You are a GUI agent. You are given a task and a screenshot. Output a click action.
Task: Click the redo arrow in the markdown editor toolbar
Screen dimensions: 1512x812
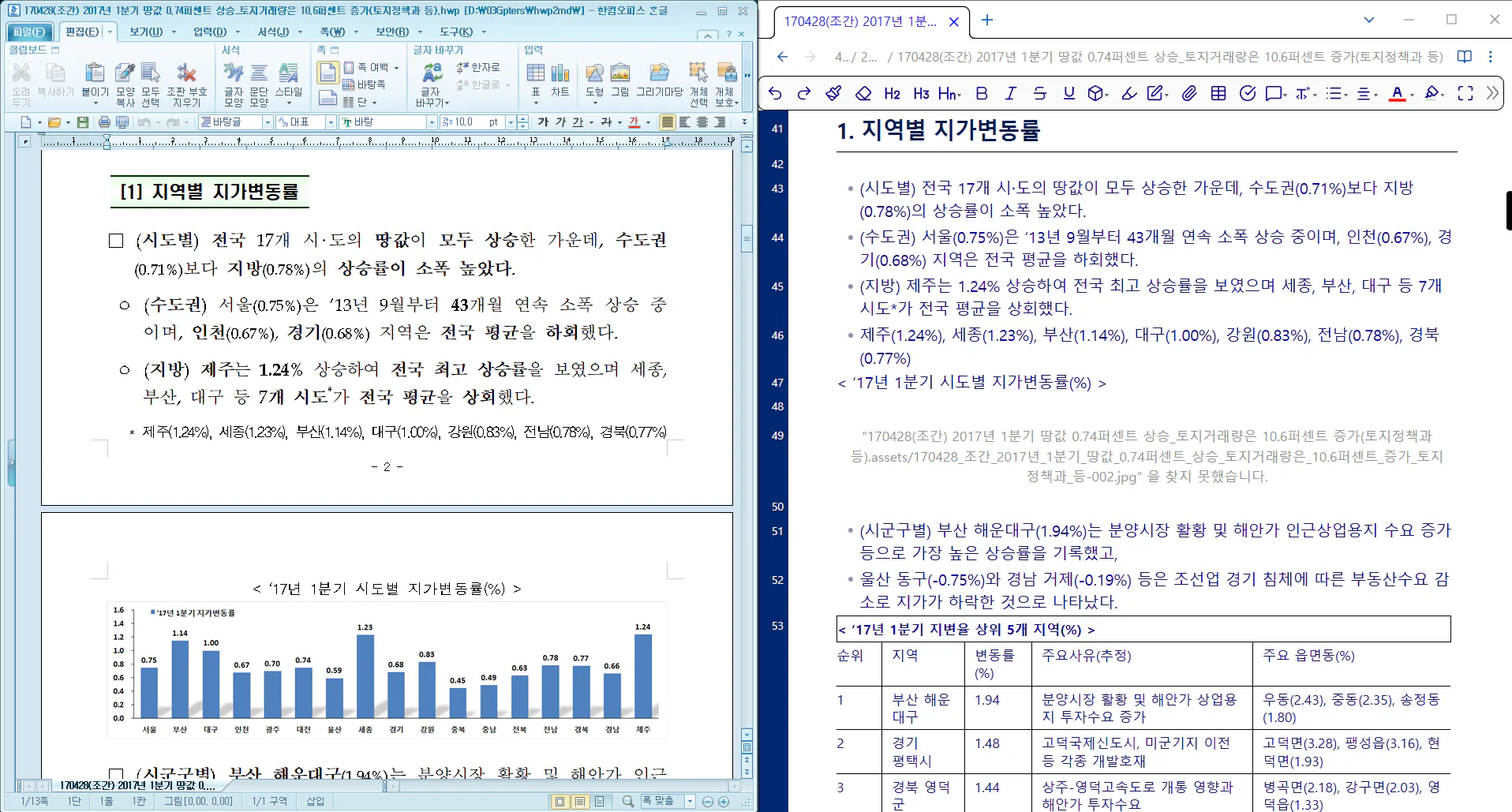tap(804, 93)
